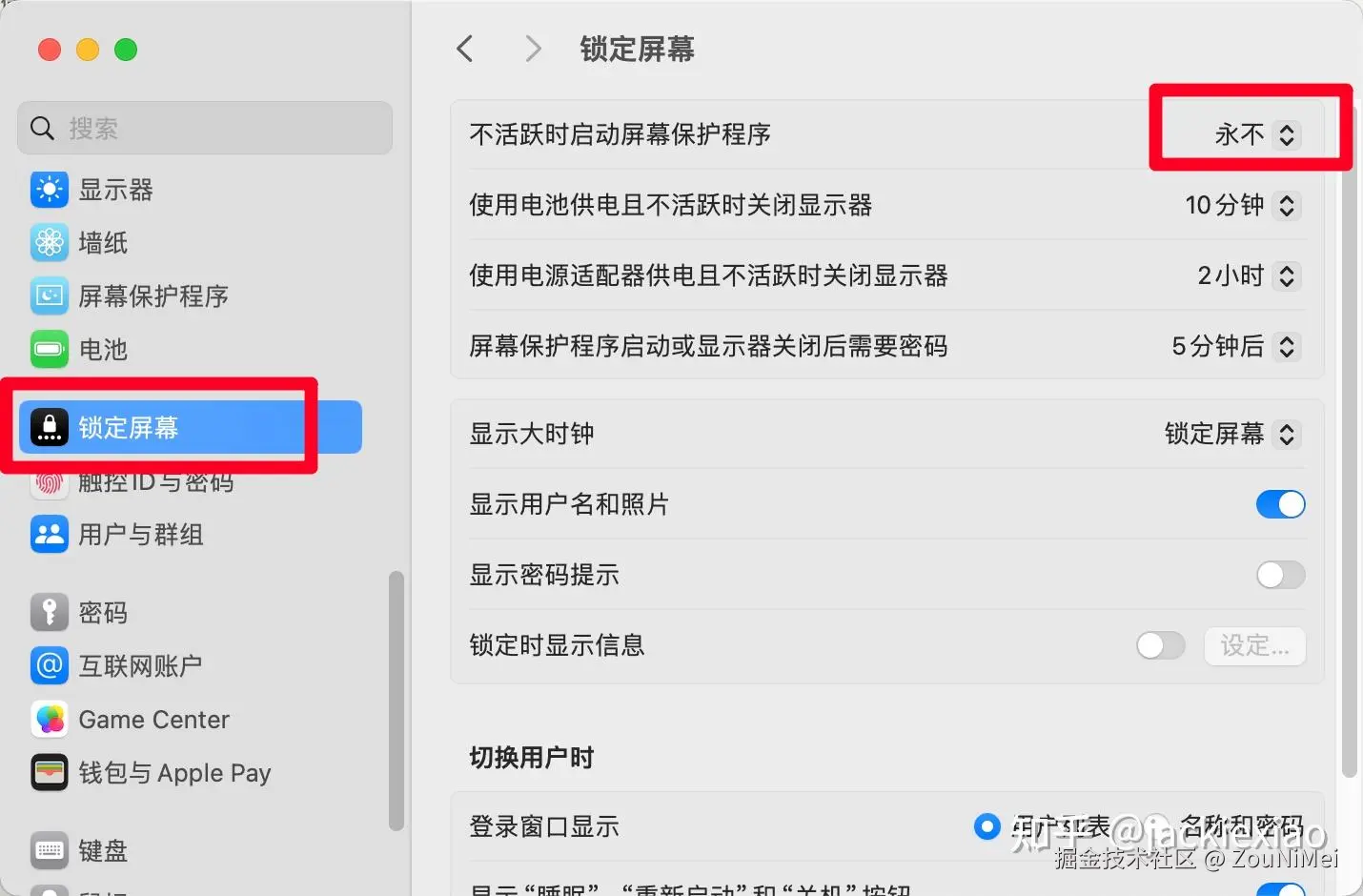
Task: Click the sidebar vertical scrollbar
Action: (x=396, y=701)
